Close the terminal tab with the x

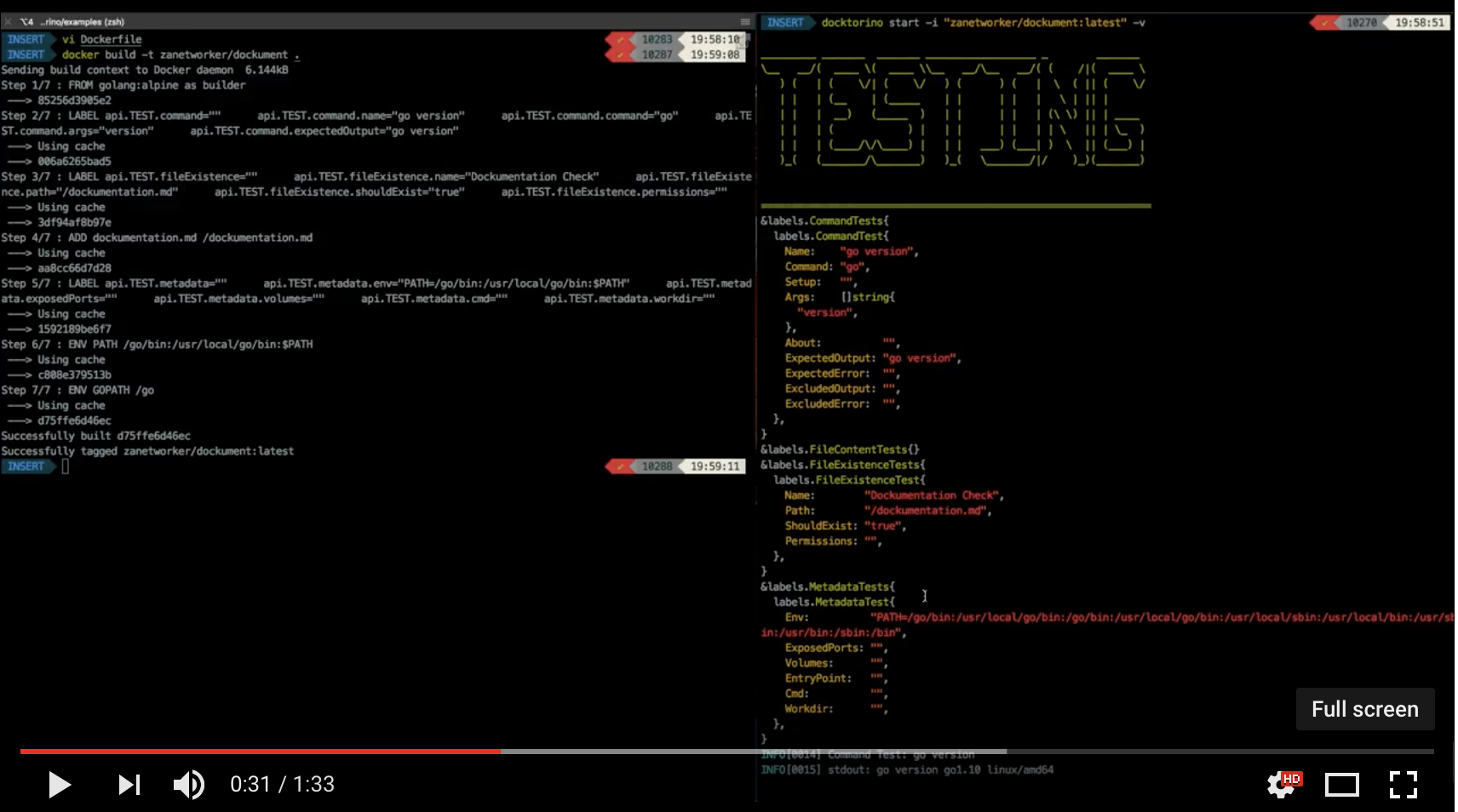pos(8,21)
